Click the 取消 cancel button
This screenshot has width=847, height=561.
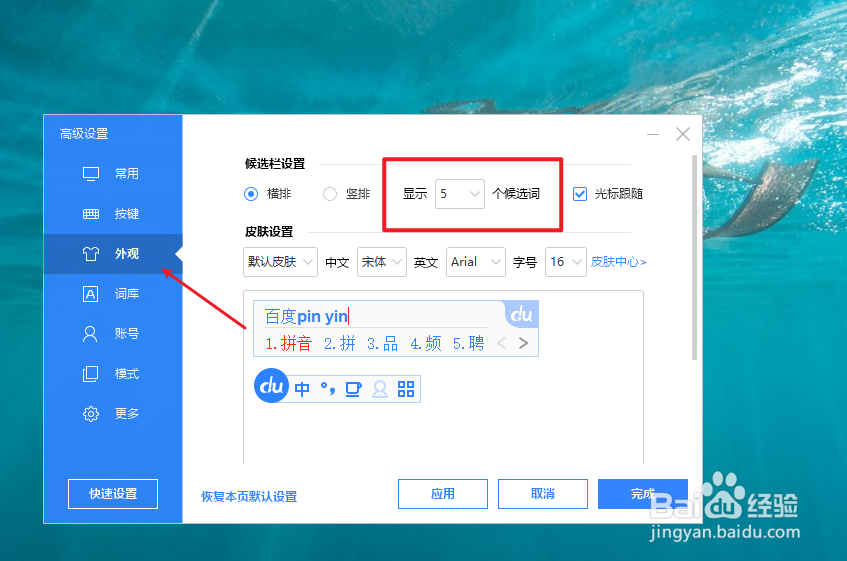pos(543,494)
